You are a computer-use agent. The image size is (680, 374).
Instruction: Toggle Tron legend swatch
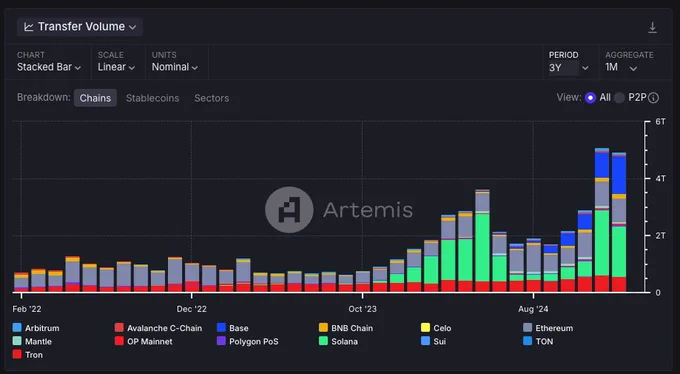[17, 354]
